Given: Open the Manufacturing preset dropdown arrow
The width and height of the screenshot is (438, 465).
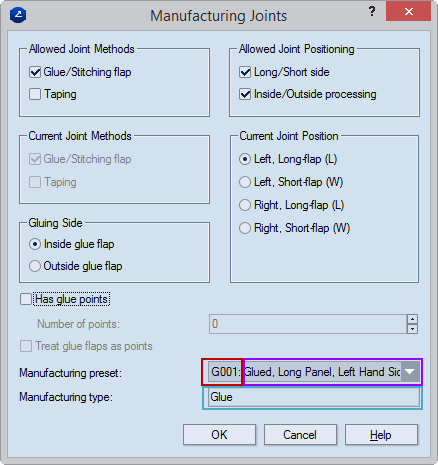Looking at the screenshot, I should [x=410, y=372].
